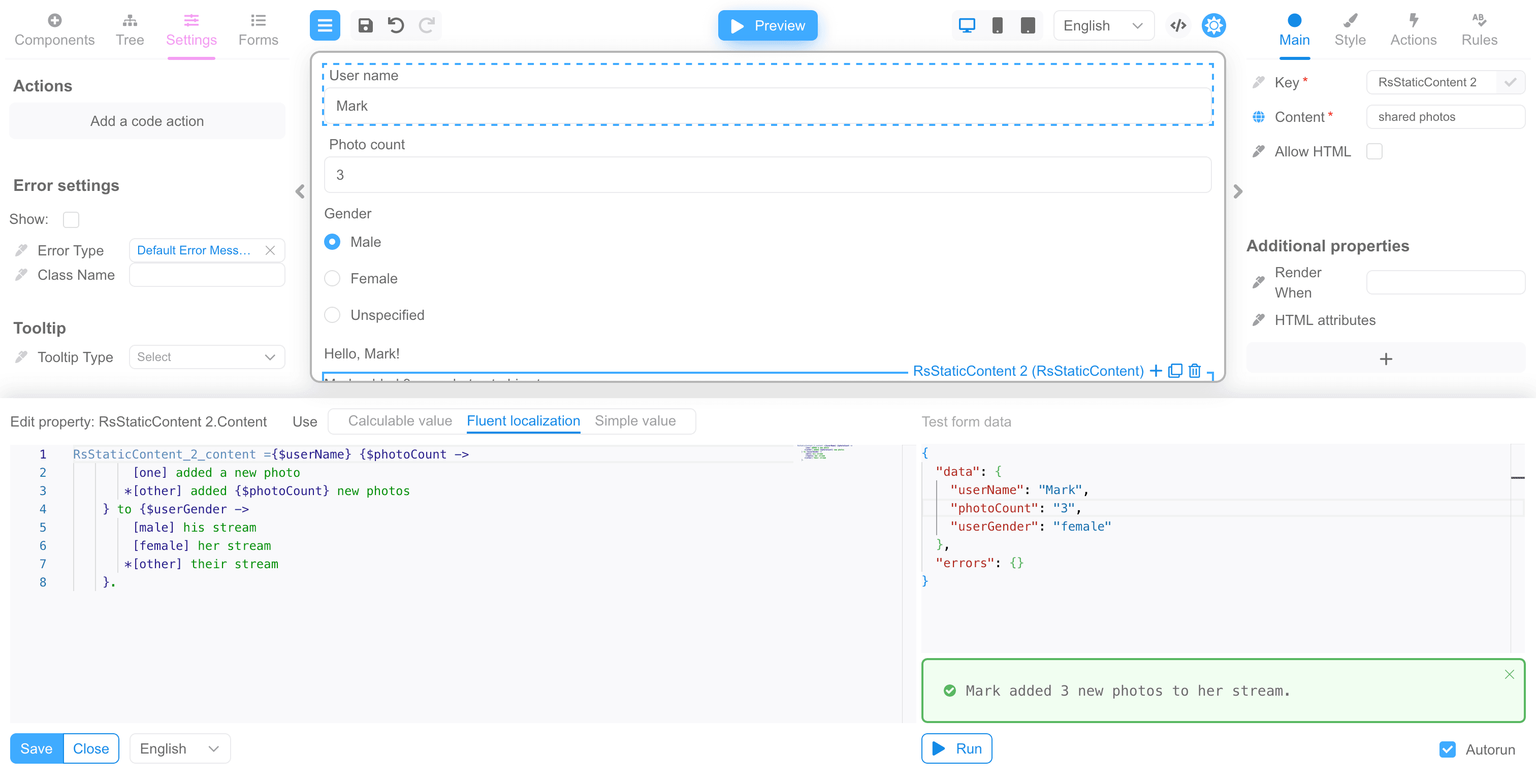
Task: Collapse the left panel with chevron
Action: (300, 191)
